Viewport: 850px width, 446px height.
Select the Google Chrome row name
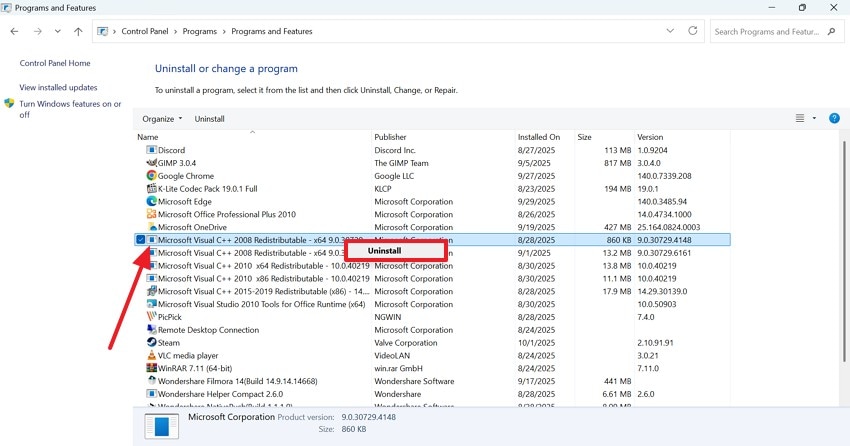click(x=186, y=176)
